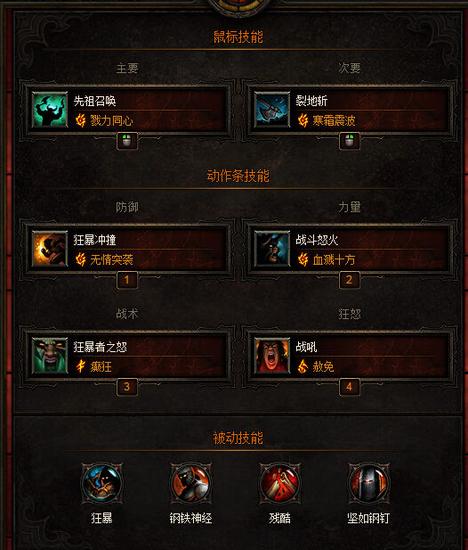Choose the 钢铁神经 passive skill icon
The height and width of the screenshot is (550, 468).
click(x=190, y=483)
